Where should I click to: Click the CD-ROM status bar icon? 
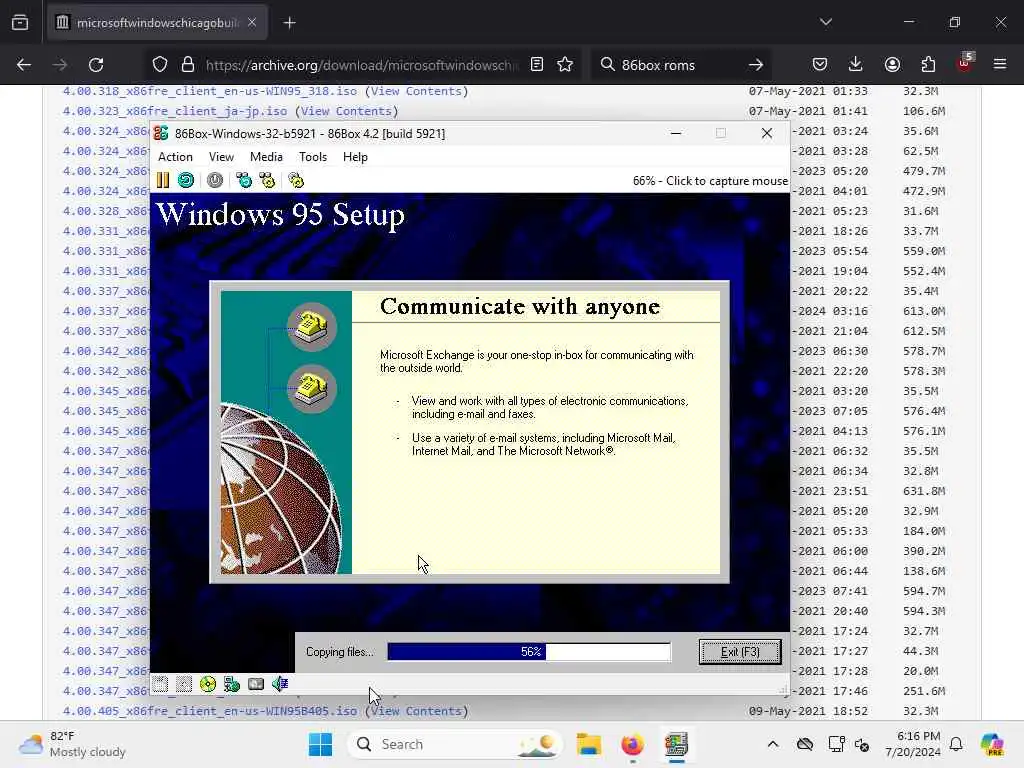click(208, 684)
